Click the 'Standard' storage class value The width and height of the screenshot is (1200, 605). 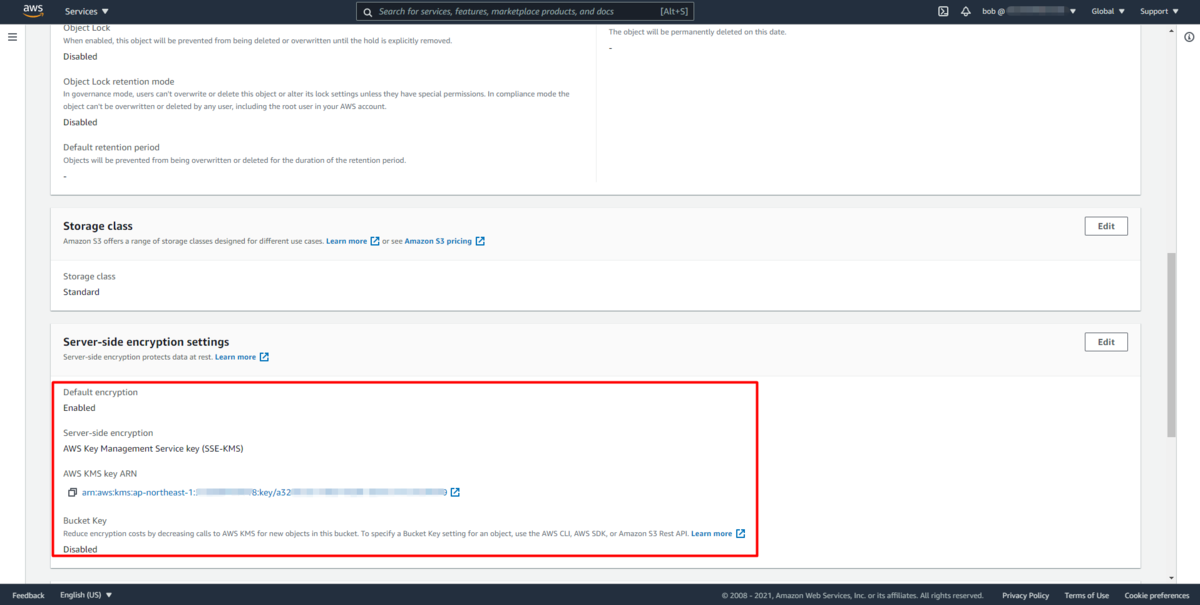tap(81, 292)
